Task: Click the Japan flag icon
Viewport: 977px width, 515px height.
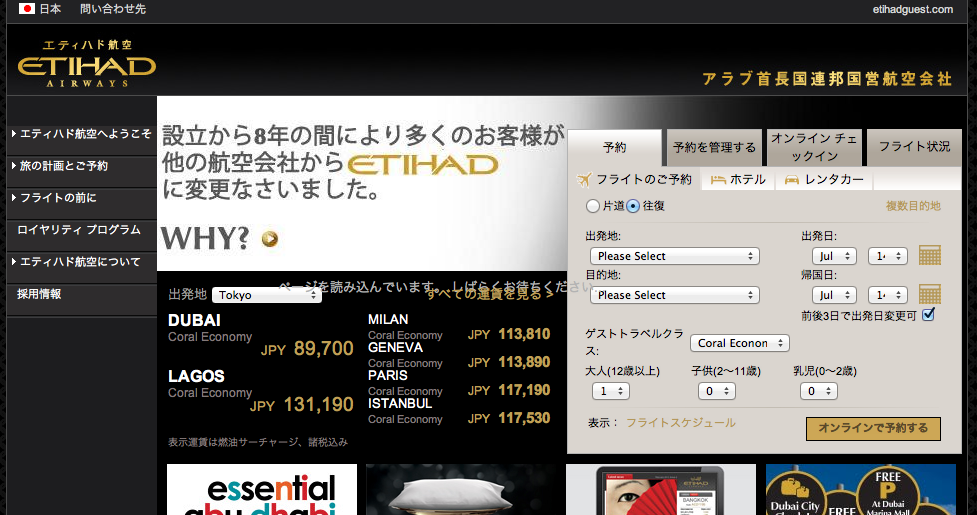Action: (x=26, y=9)
